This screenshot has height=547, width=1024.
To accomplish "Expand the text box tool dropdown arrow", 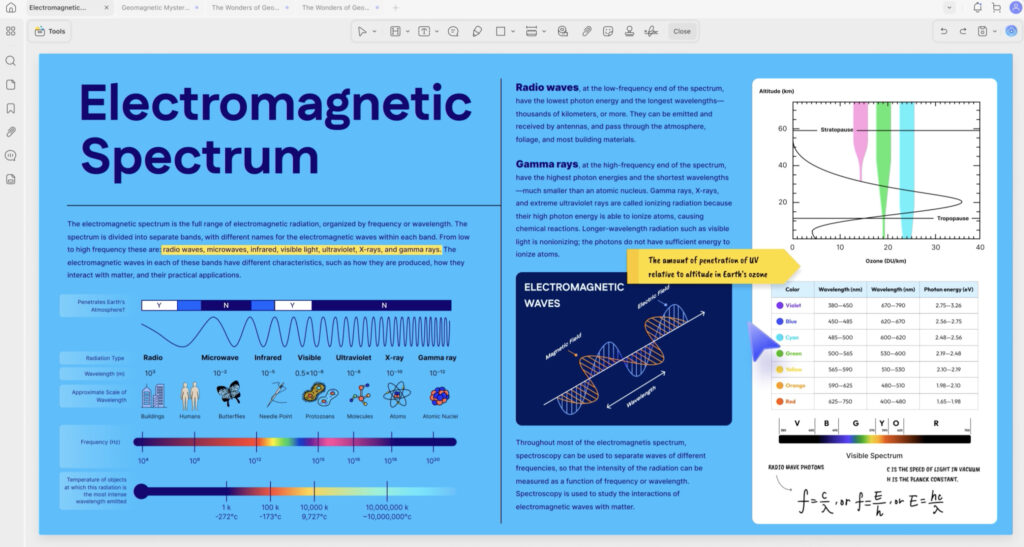I will coord(436,31).
